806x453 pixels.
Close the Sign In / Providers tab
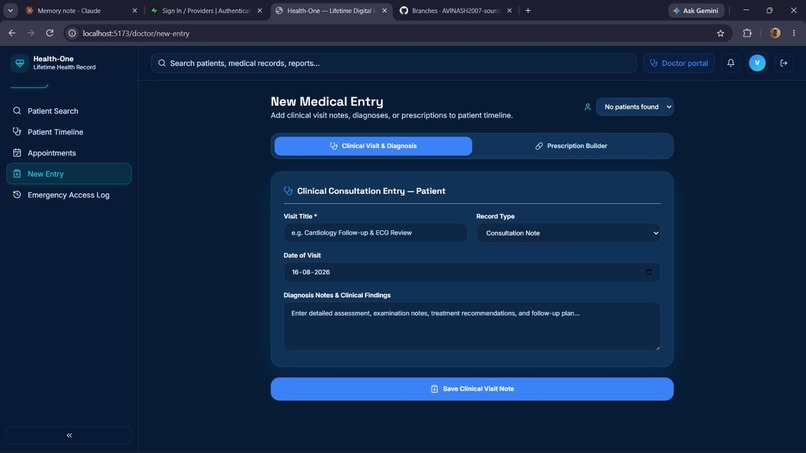(x=260, y=10)
